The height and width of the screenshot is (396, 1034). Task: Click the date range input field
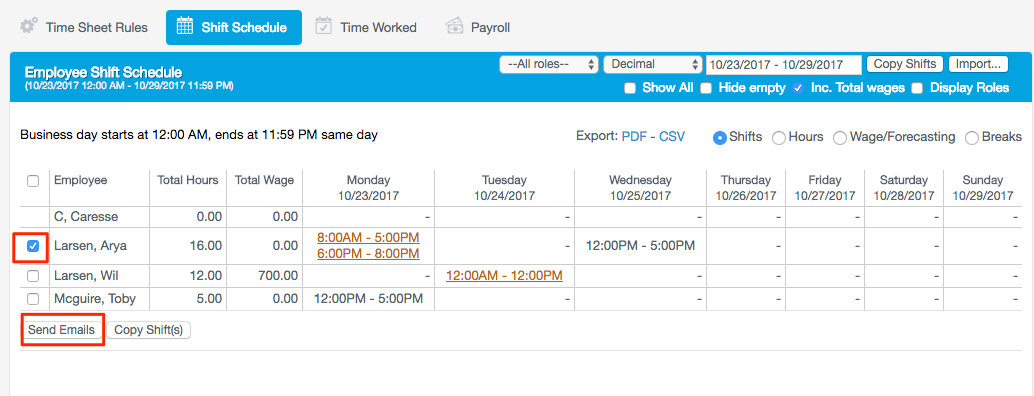[x=783, y=65]
